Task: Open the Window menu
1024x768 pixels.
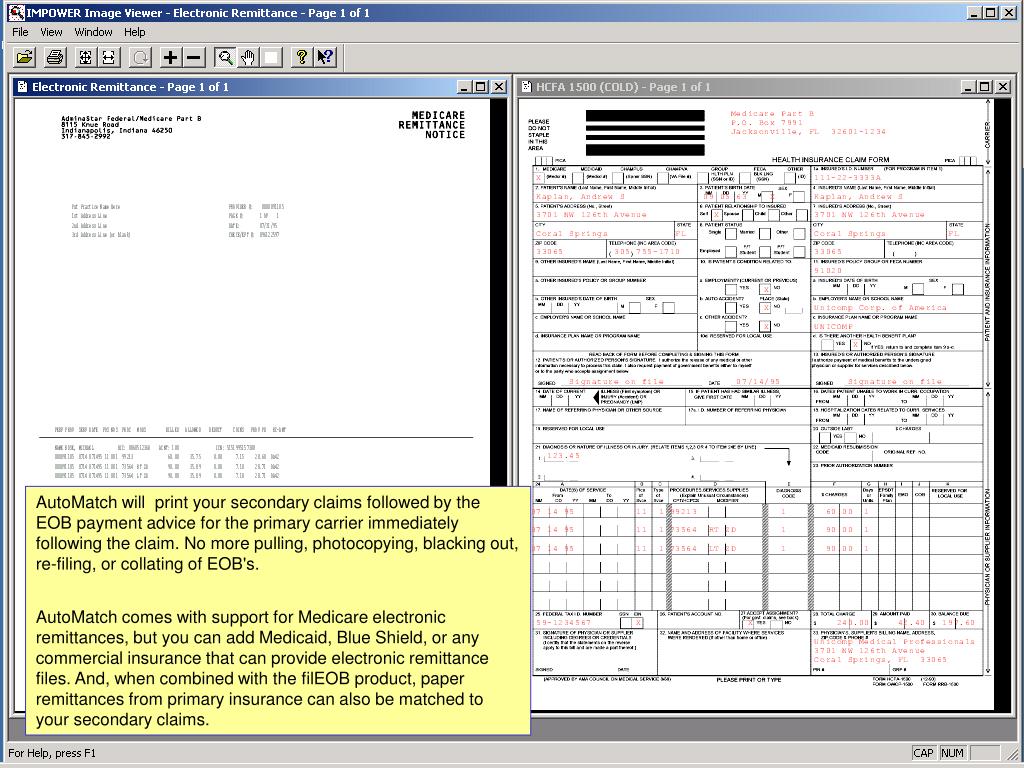Action: 93,32
